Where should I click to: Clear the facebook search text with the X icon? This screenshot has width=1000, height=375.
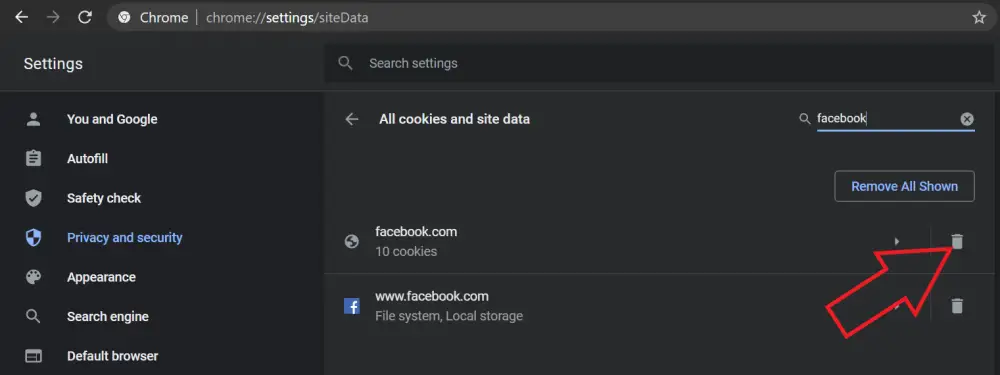click(x=967, y=119)
